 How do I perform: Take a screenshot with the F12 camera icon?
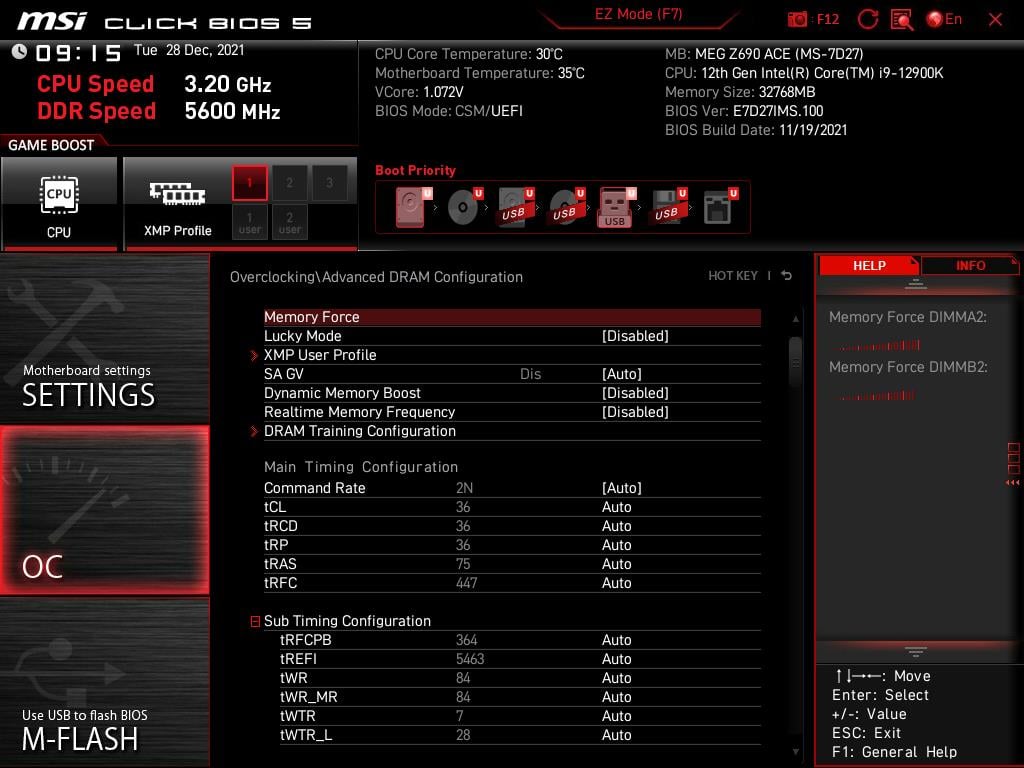click(x=797, y=20)
